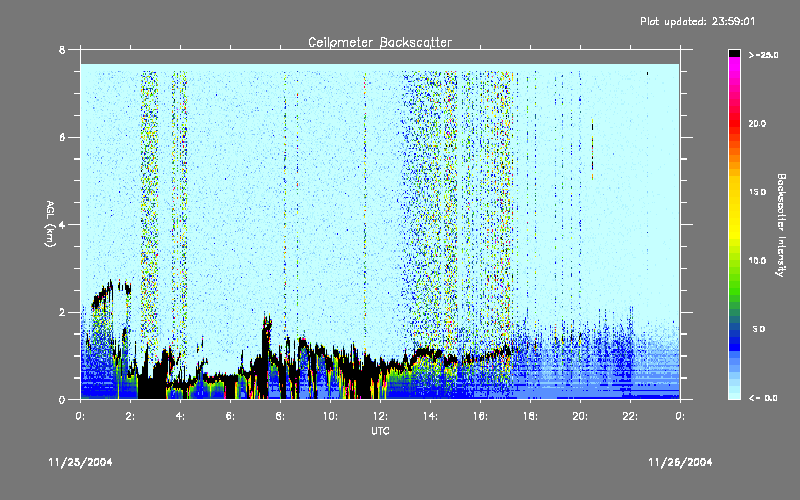Click the "4" altitude tick label

(62, 225)
